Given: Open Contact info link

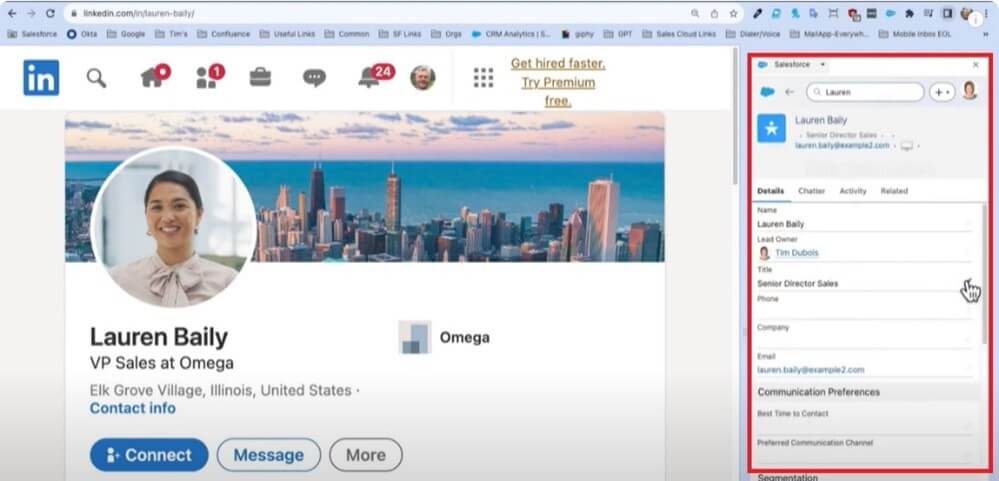Looking at the screenshot, I should tap(133, 408).
